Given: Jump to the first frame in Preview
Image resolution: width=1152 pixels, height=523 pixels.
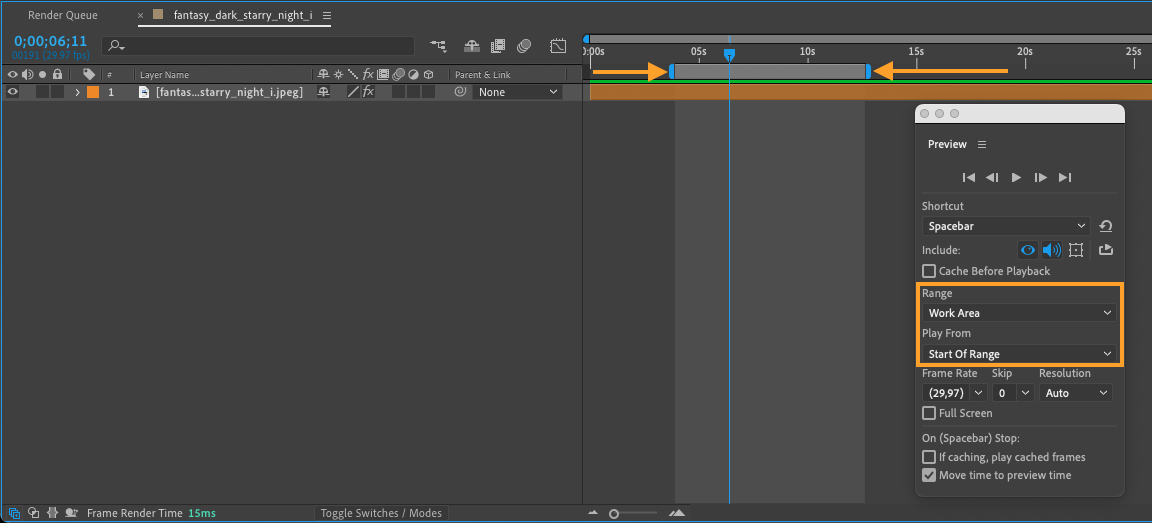Looking at the screenshot, I should click(968, 177).
